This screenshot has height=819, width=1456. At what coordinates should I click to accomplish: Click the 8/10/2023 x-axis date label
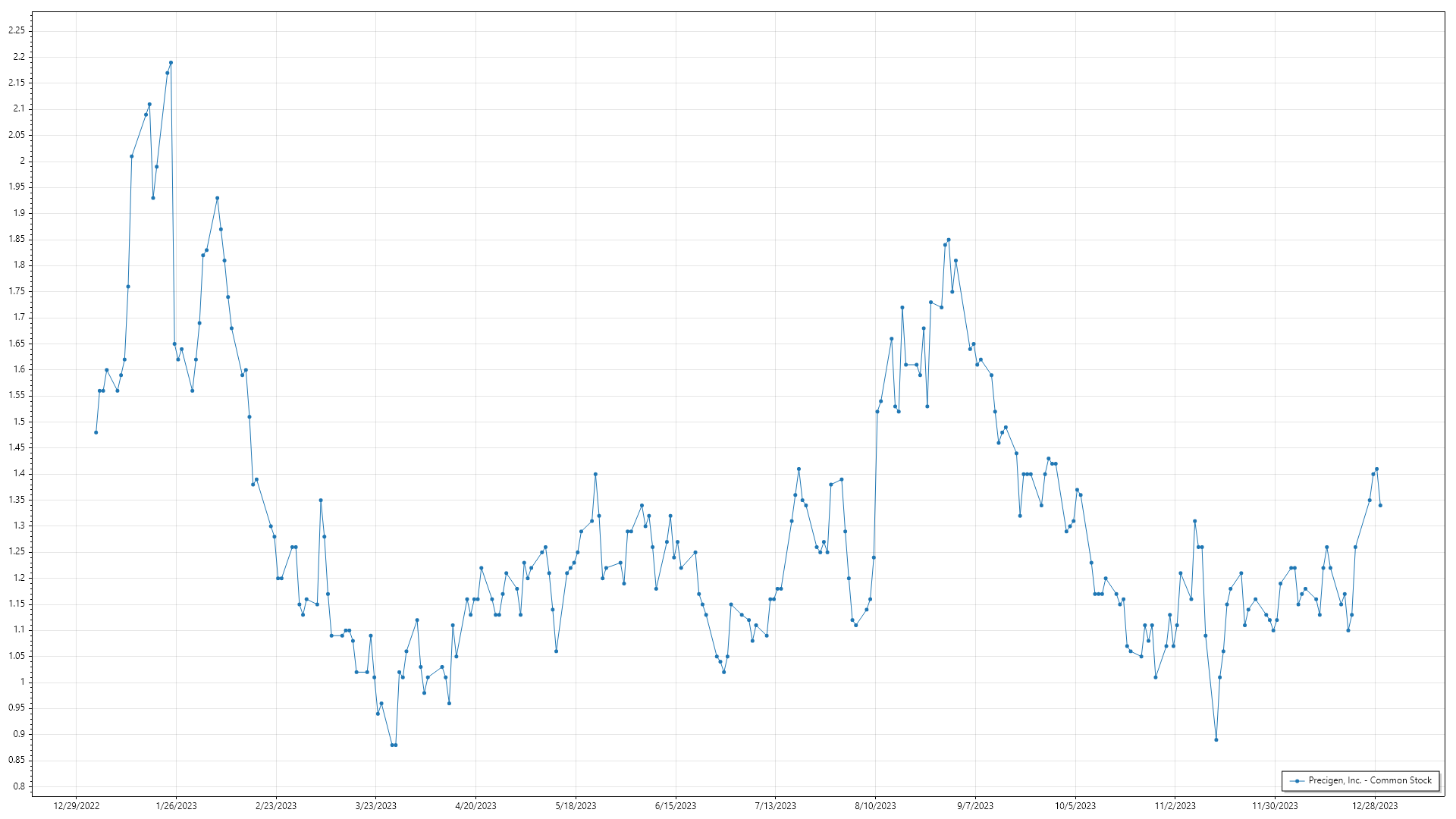coord(875,806)
